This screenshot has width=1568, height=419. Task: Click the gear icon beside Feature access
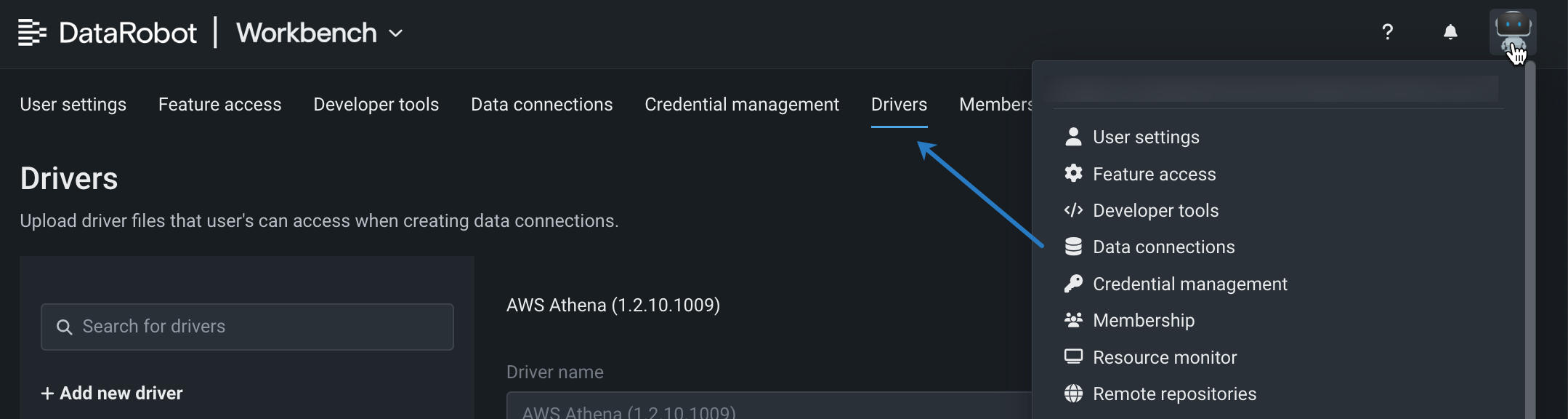click(1073, 174)
